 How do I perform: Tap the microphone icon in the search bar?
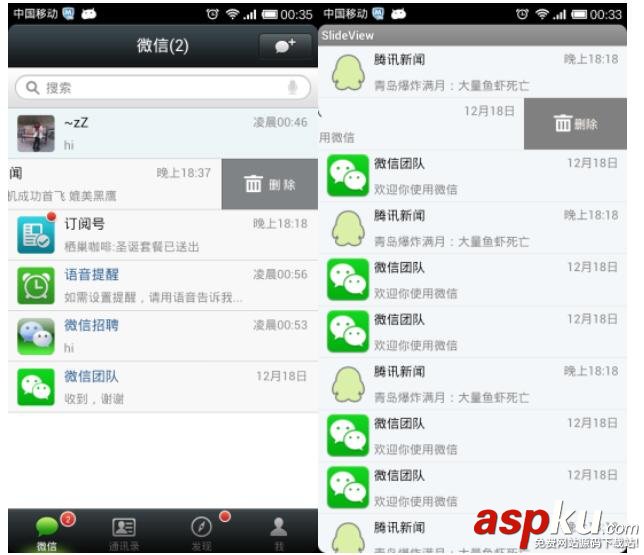[x=292, y=87]
